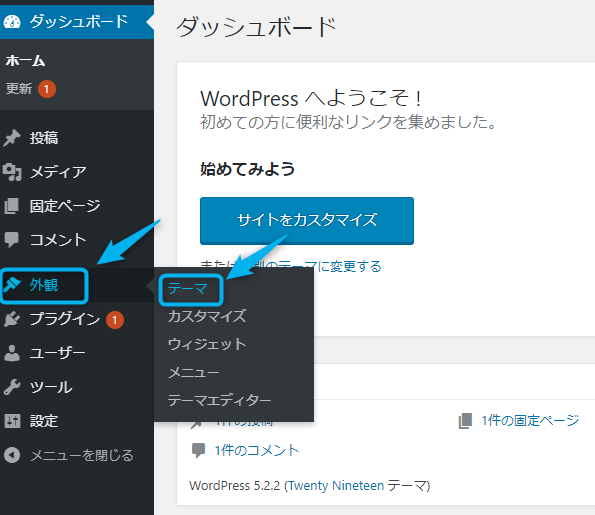Screen dimensions: 595x515
Task: Click the speech bubble icon beside コメント
Action: click(12, 239)
